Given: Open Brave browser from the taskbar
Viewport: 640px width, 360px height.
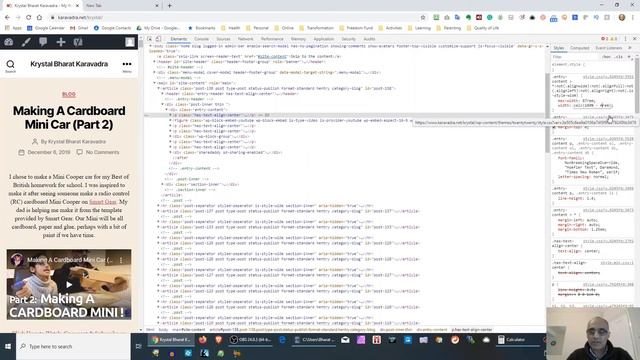Looking at the screenshot, I should [218, 339].
